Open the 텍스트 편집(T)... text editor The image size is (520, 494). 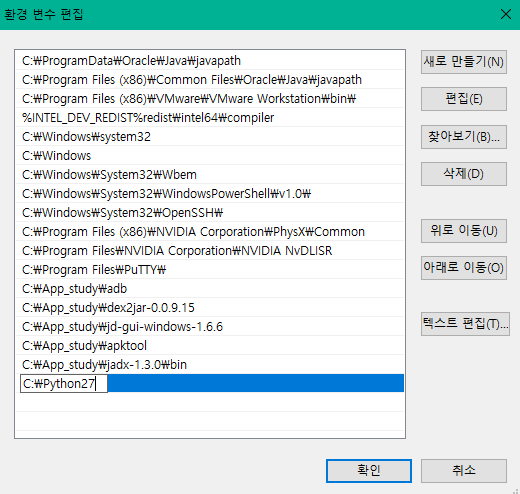pyautogui.click(x=465, y=324)
